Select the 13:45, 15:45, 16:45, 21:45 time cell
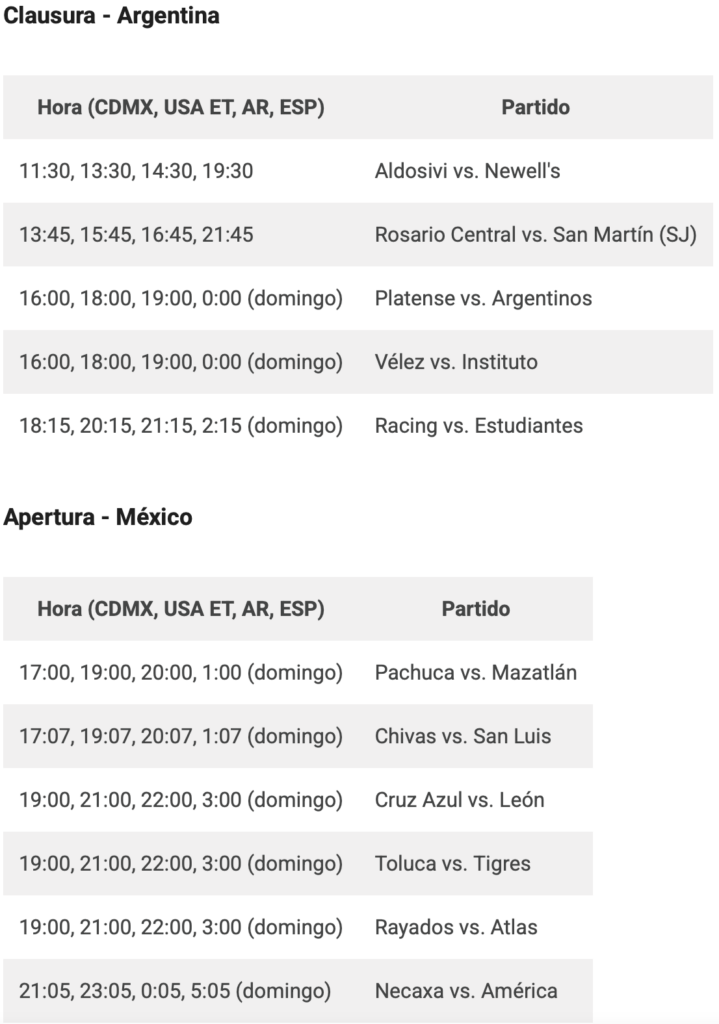719x1024 pixels. click(x=136, y=234)
